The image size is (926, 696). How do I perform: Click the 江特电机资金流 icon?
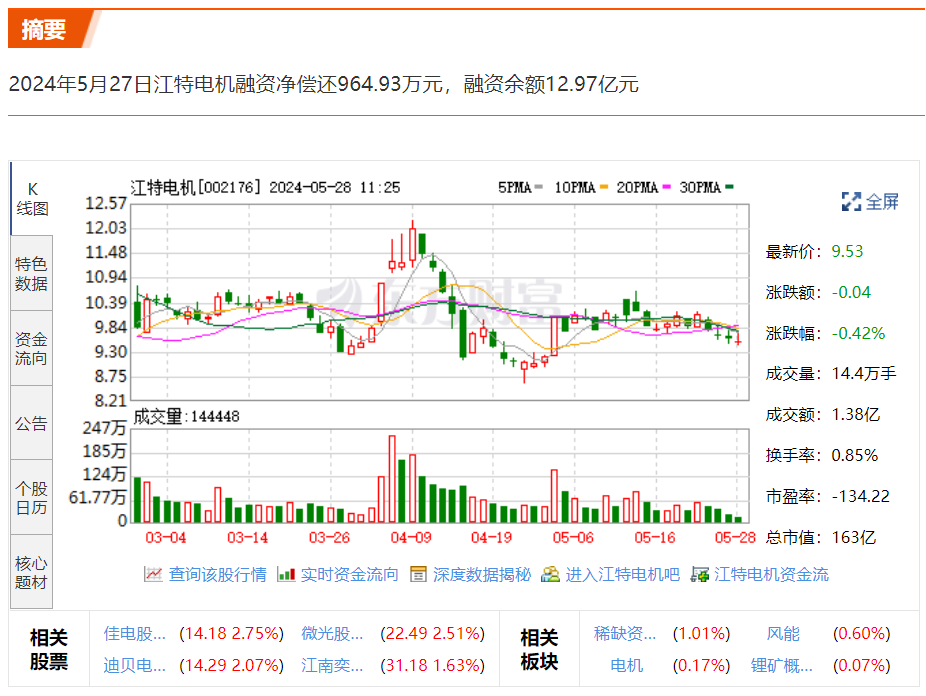click(700, 574)
